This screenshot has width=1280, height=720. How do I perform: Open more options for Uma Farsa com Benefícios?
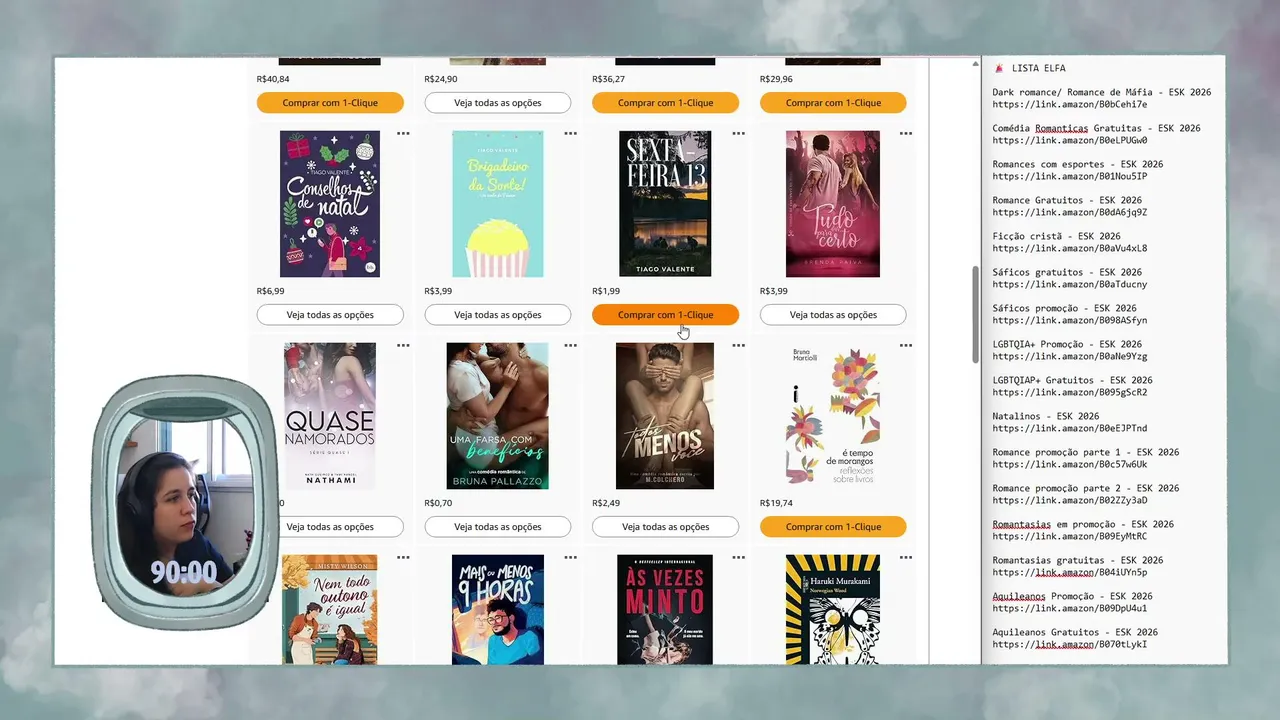coord(570,345)
